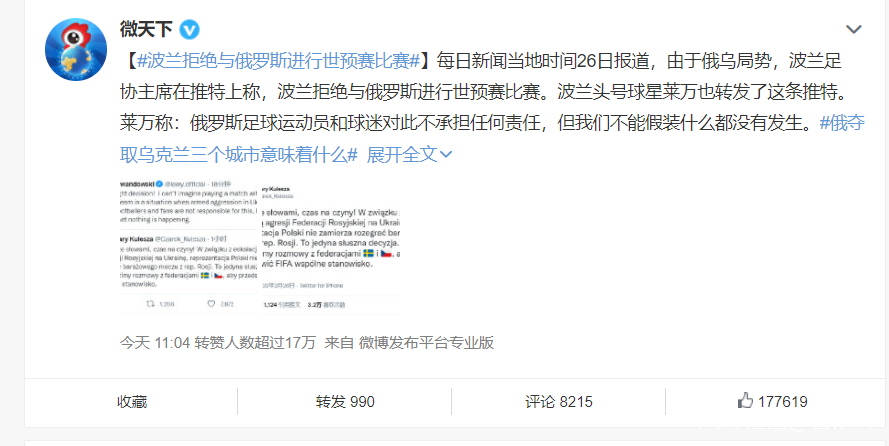Open the 微天下 profile avatar
Viewport: 889px width, 446px height.
76,49
